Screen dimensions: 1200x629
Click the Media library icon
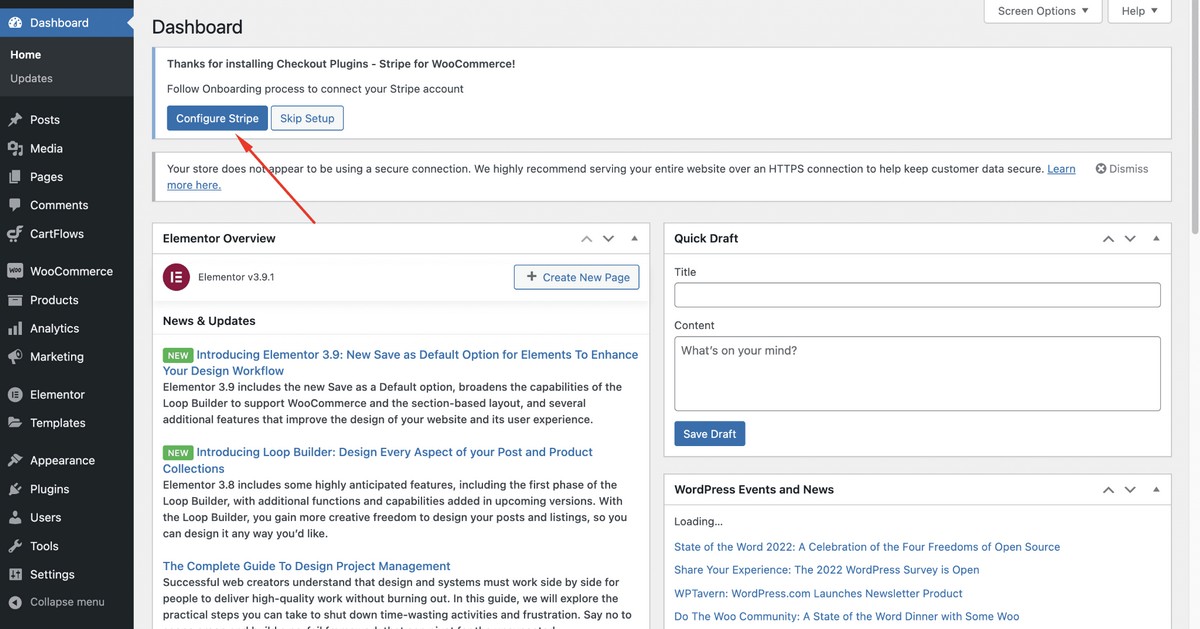point(15,148)
